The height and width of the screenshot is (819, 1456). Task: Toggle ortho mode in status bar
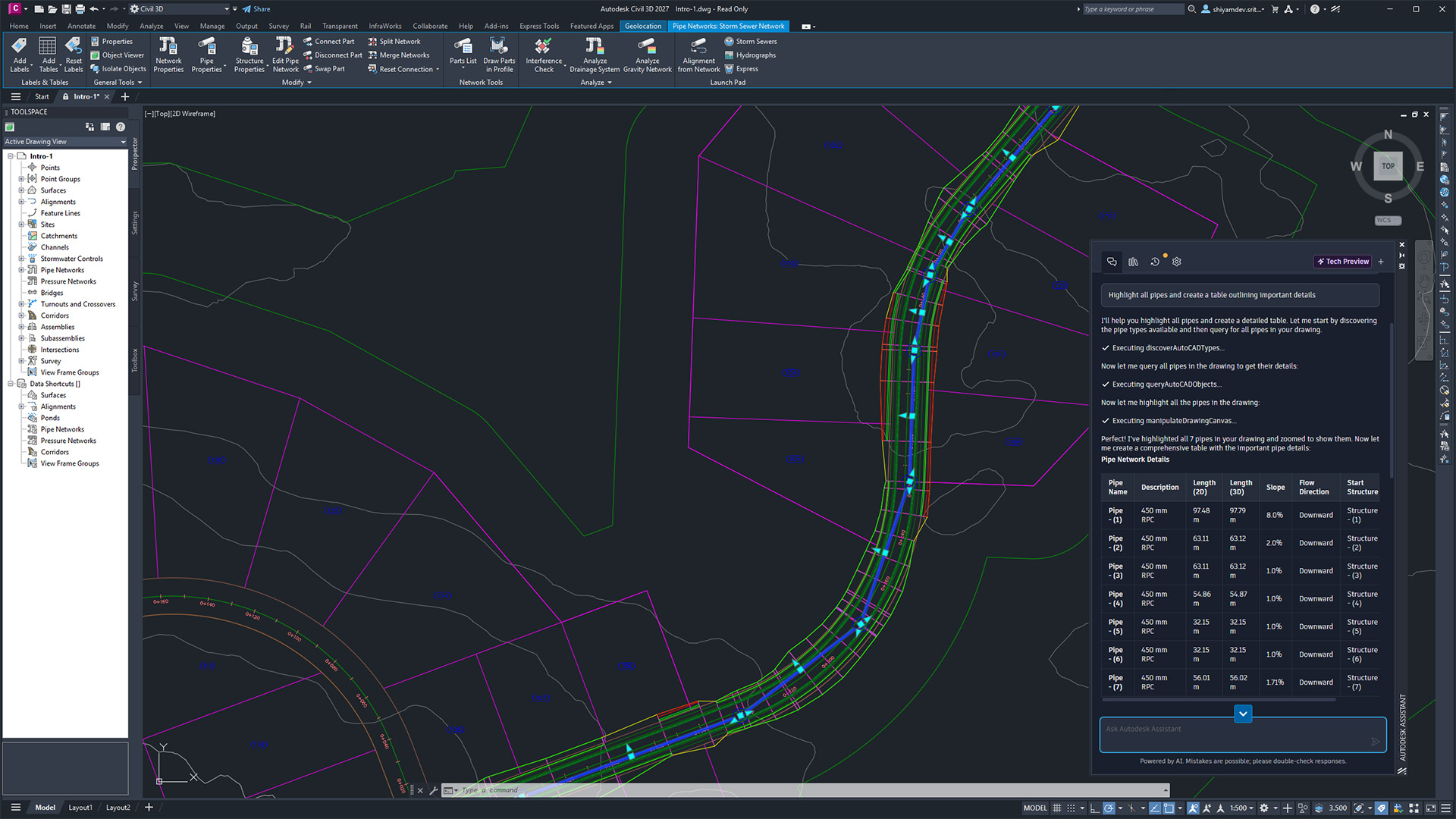(1094, 808)
